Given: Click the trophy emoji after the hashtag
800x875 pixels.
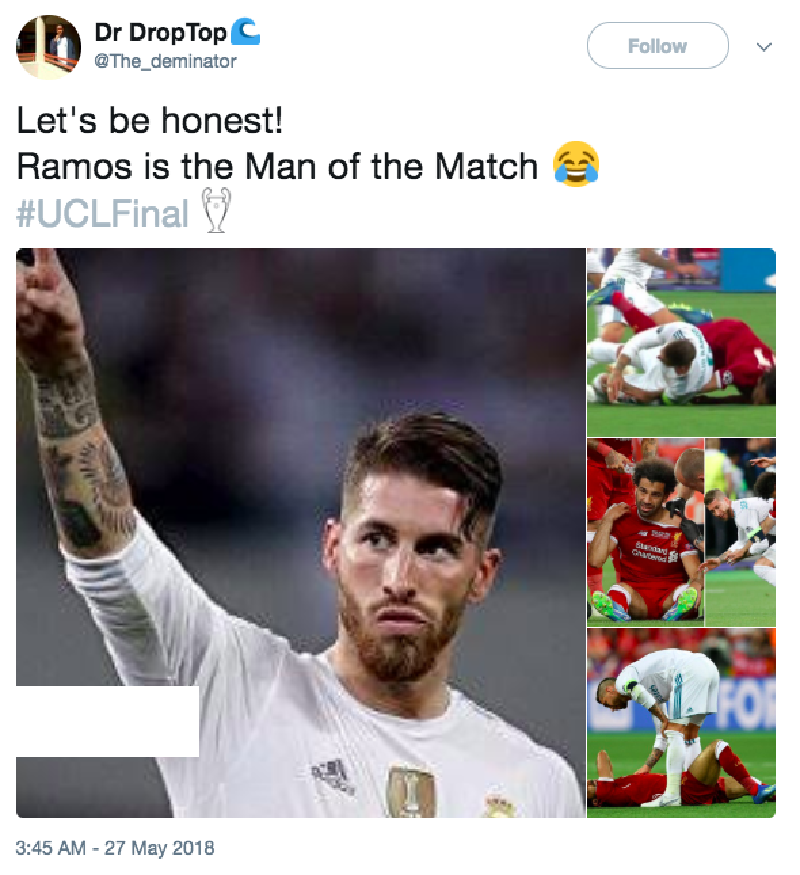Looking at the screenshot, I should [x=216, y=210].
